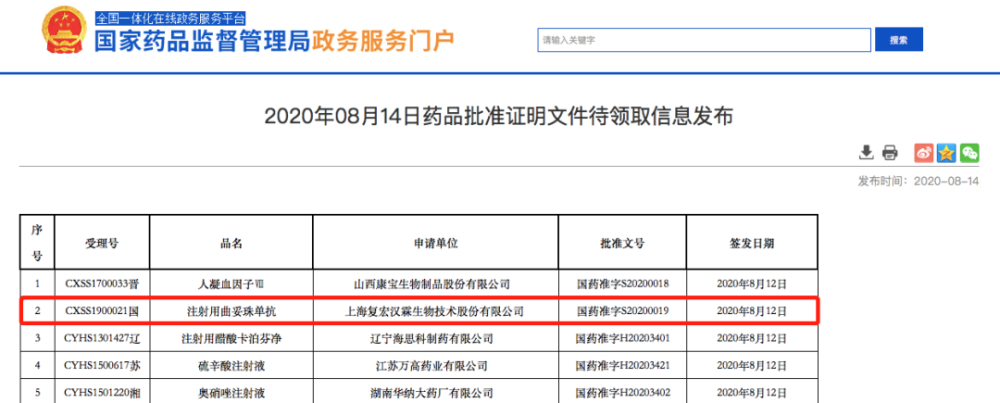
Task: Select cell 国药准字H20203402
Action: coord(622,392)
